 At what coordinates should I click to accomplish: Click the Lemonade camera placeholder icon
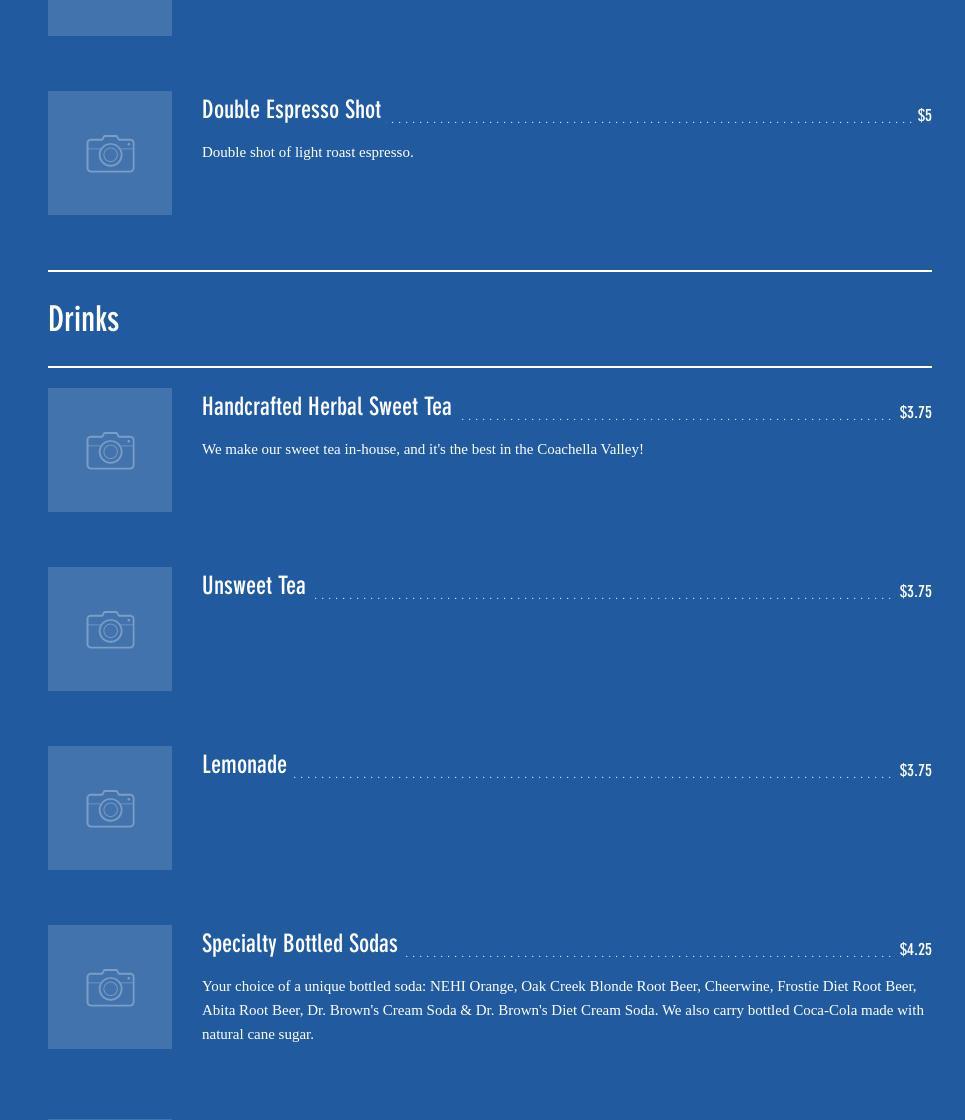[110, 808]
